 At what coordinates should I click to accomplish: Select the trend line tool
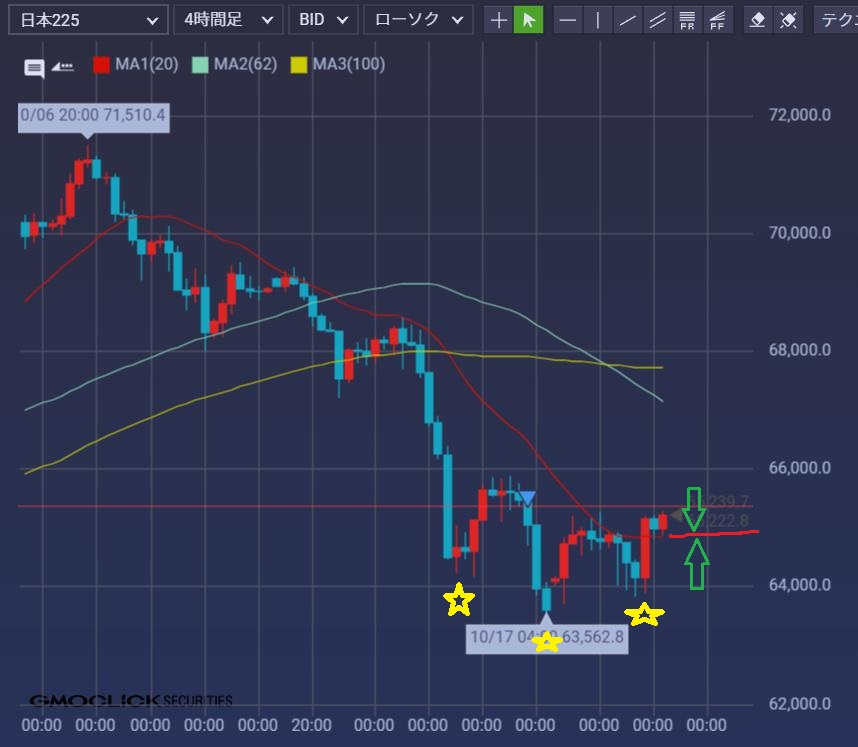(x=628, y=20)
